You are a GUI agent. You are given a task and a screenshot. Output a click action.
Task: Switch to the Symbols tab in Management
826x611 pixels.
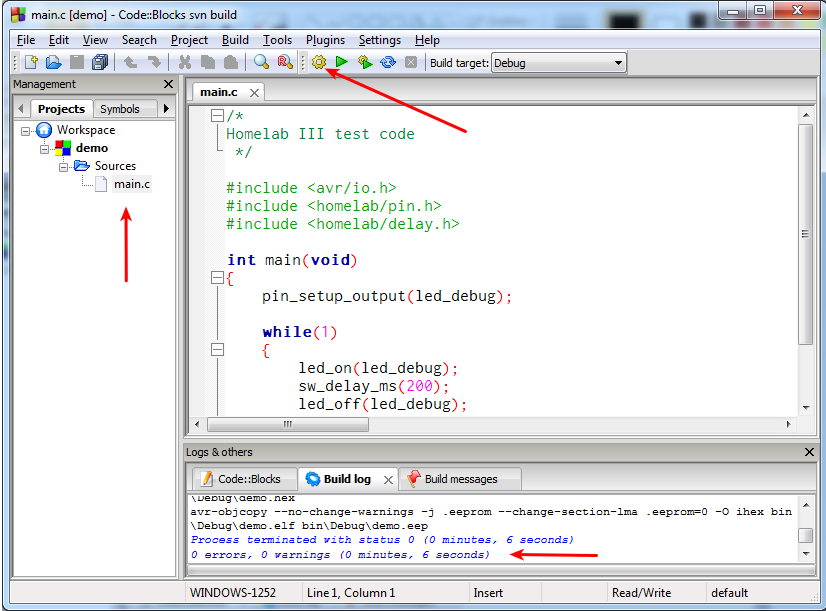pyautogui.click(x=120, y=108)
